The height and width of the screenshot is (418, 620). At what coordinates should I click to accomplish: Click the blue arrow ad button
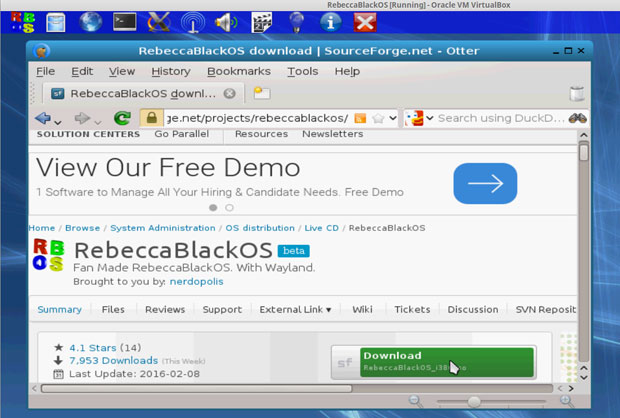485,183
